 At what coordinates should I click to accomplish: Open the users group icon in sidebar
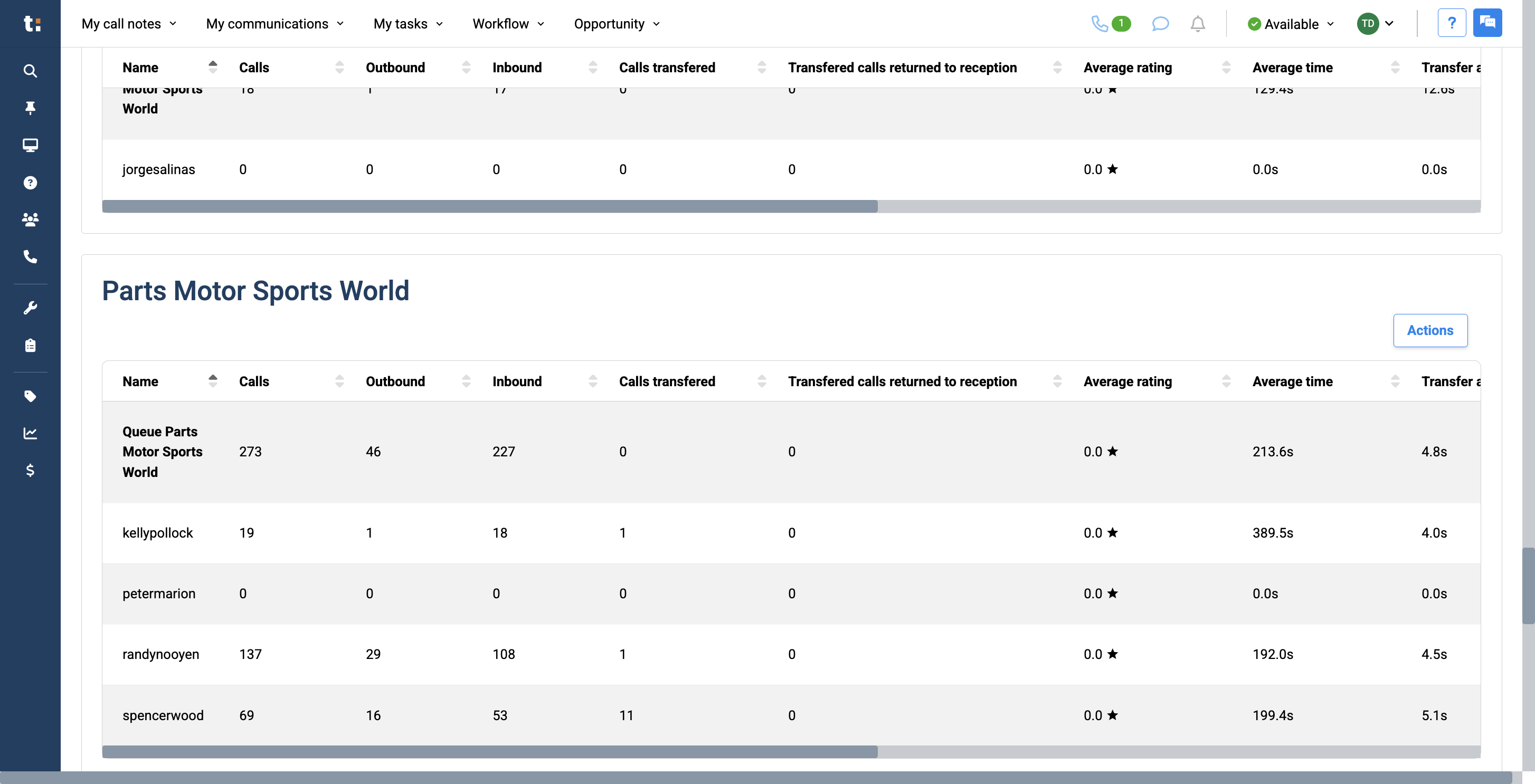pyautogui.click(x=30, y=219)
